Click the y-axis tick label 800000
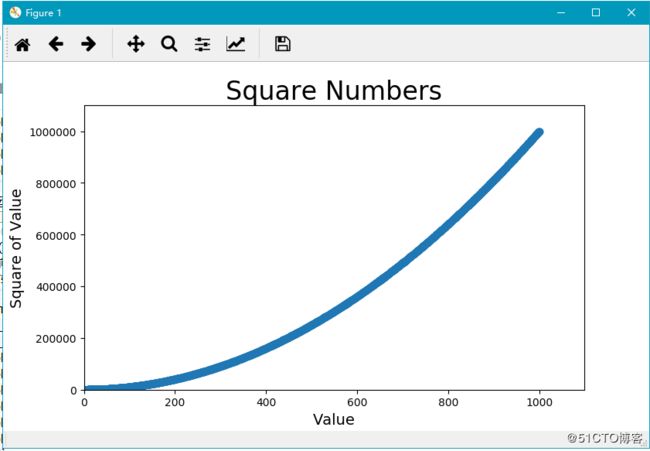The height and width of the screenshot is (451, 650). click(56, 184)
